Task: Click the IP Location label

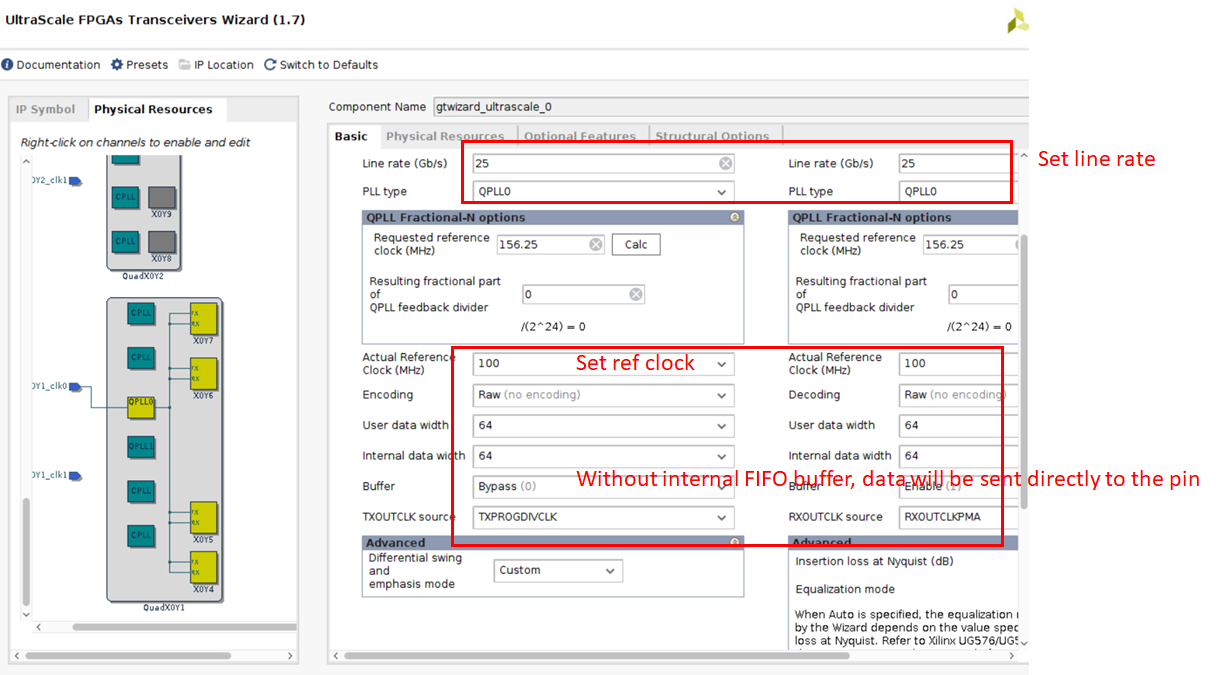Action: pyautogui.click(x=224, y=65)
